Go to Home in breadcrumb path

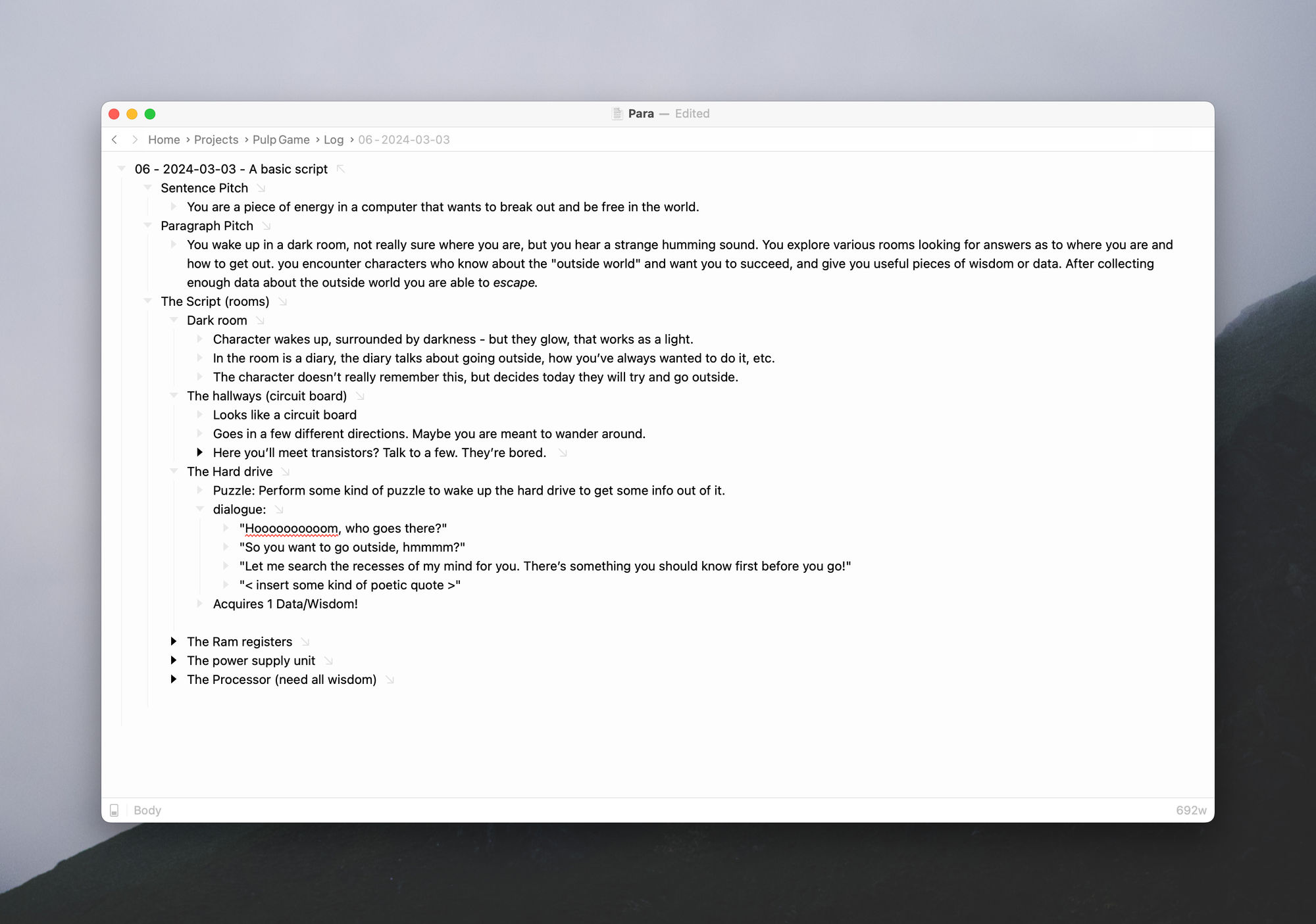(x=164, y=139)
